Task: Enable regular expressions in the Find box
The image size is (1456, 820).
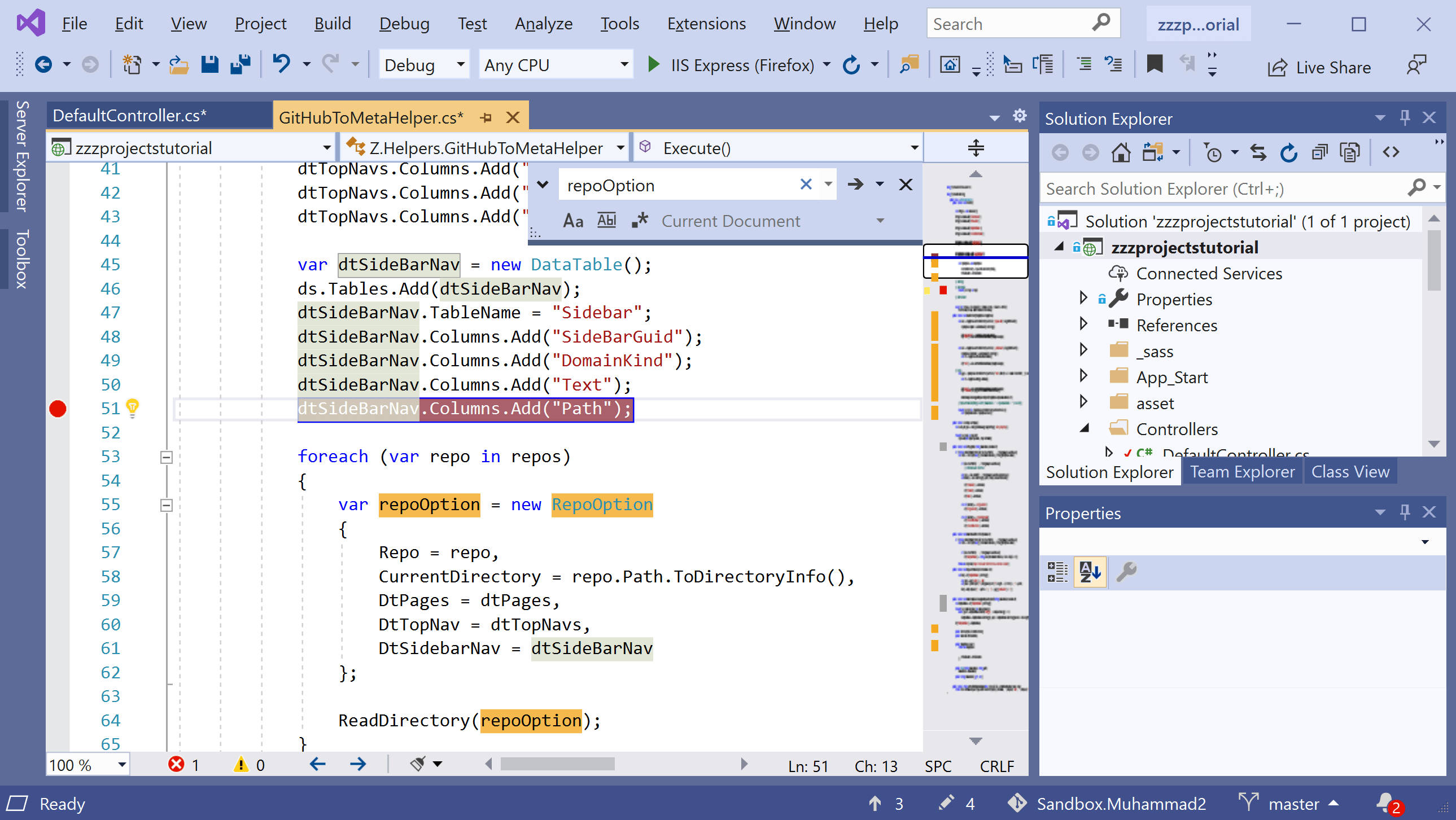Action: click(x=640, y=221)
